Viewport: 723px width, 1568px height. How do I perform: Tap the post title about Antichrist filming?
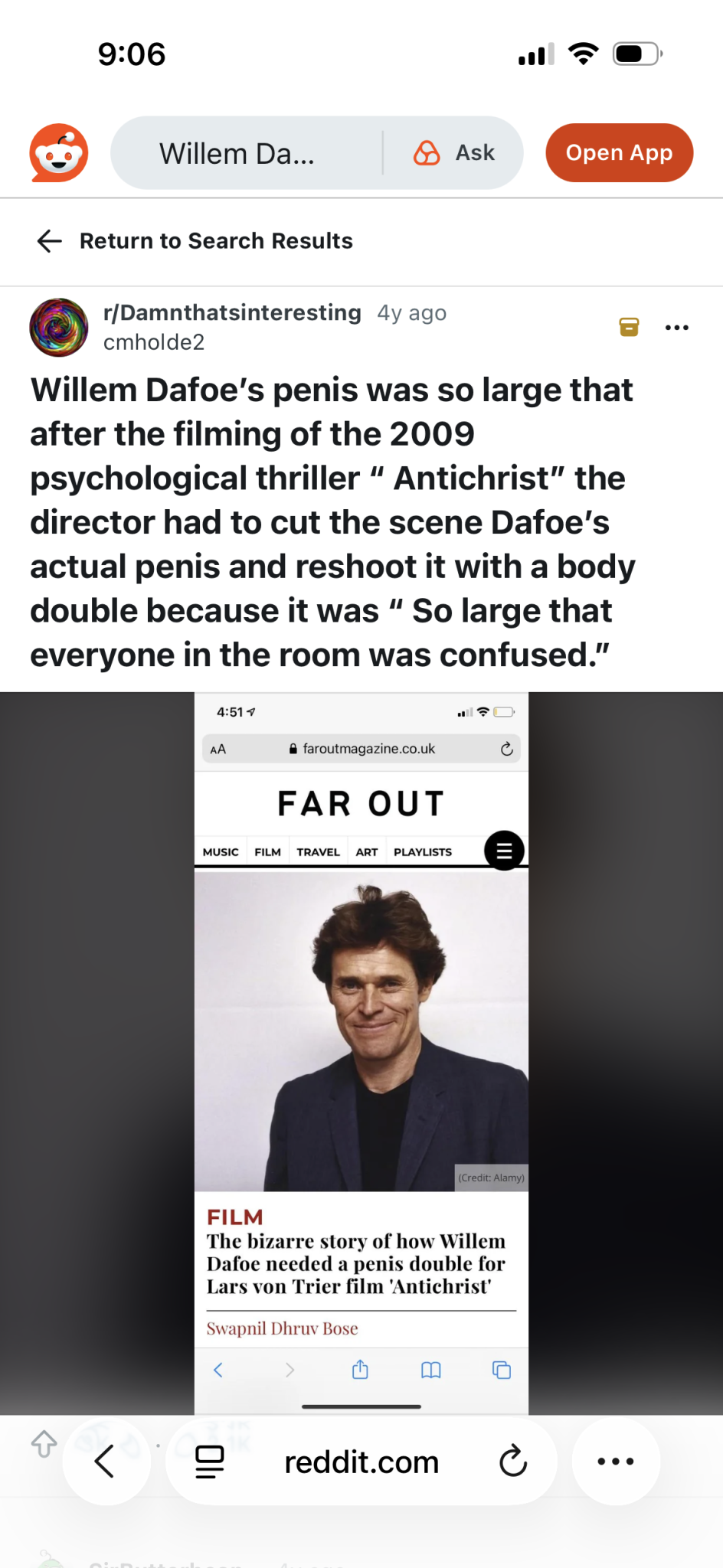coord(333,522)
